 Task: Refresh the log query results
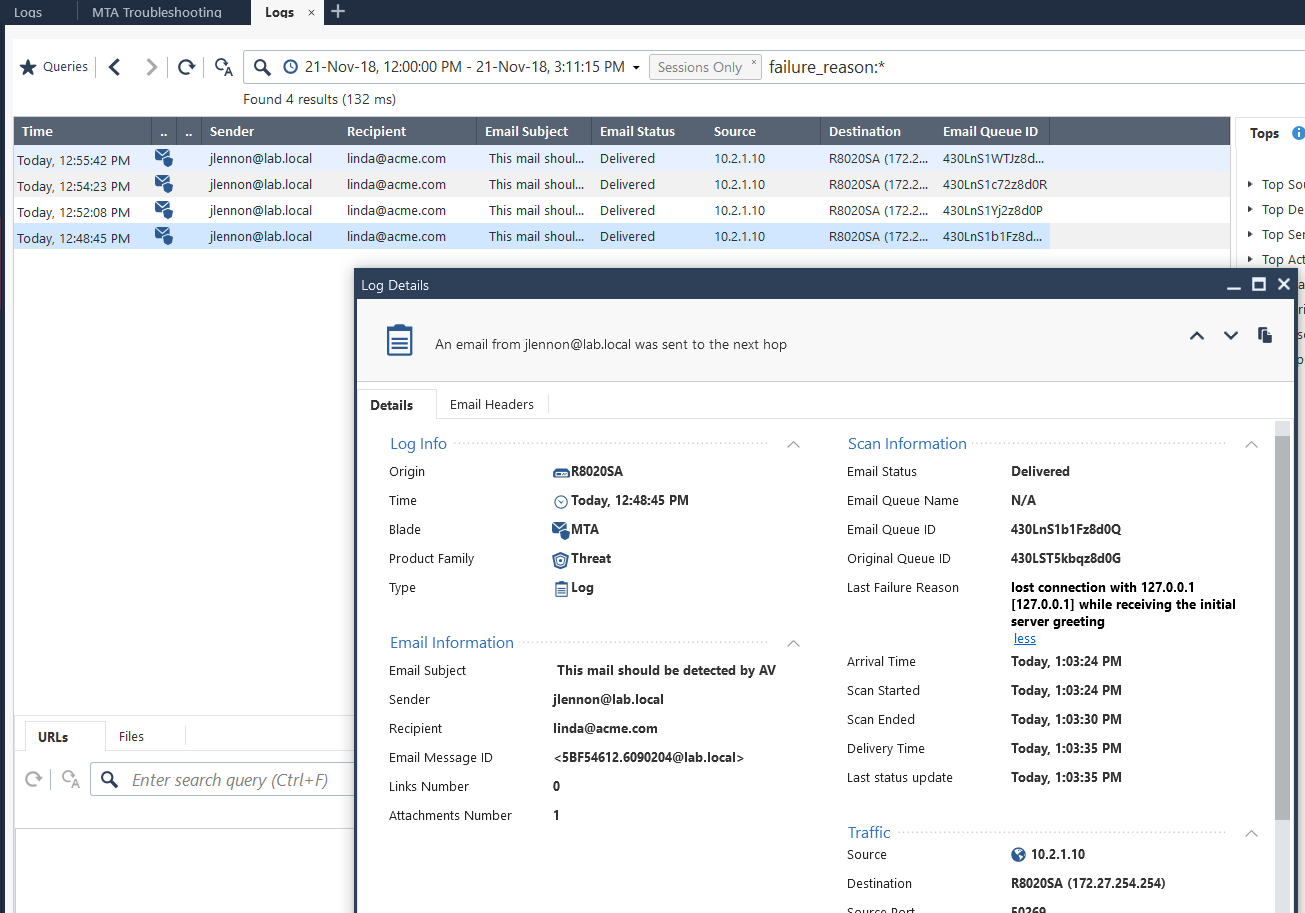[186, 67]
